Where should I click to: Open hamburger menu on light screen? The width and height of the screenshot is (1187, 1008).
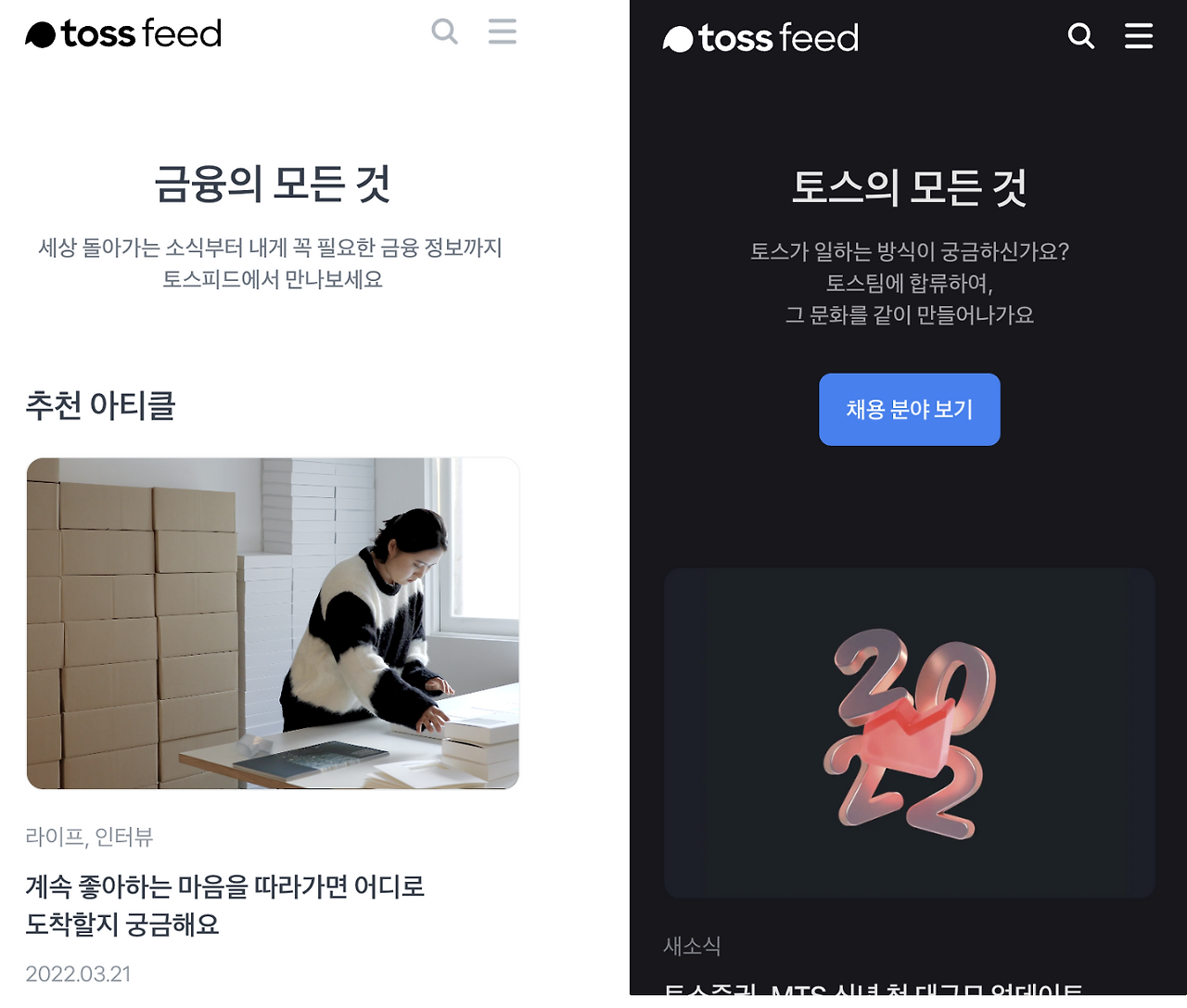click(503, 32)
